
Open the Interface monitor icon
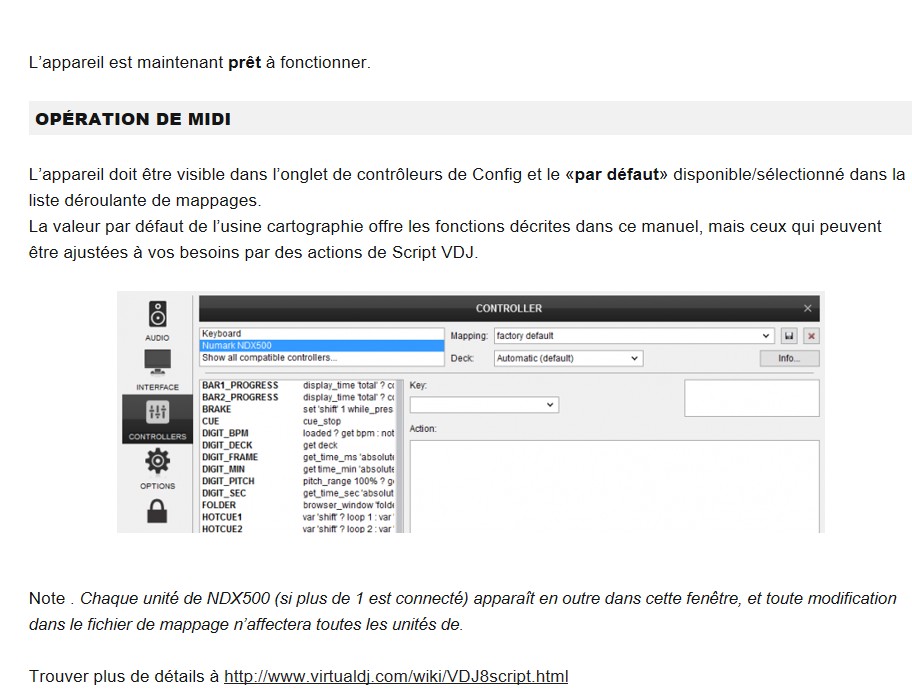pos(157,362)
